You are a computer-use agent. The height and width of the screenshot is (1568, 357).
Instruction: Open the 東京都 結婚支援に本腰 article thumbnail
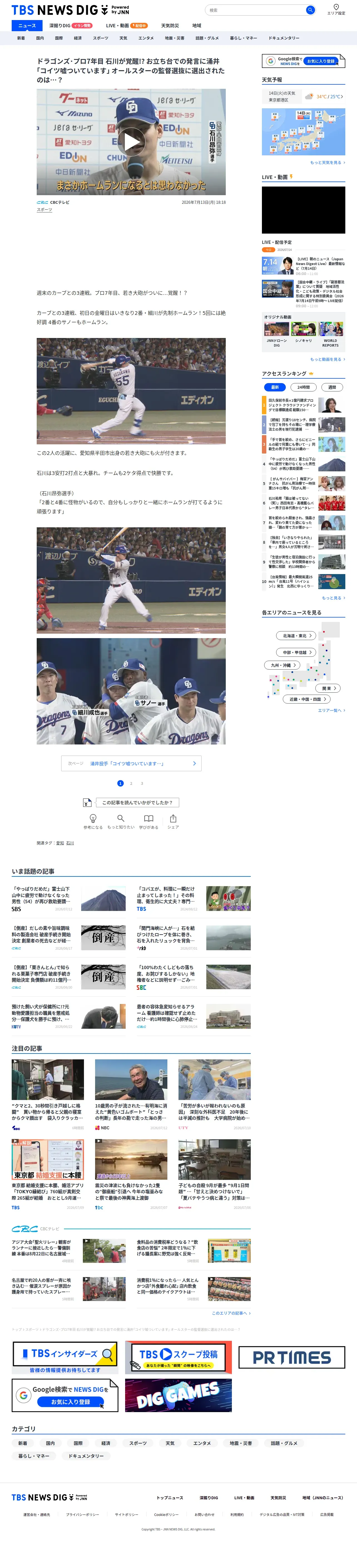(x=48, y=1160)
